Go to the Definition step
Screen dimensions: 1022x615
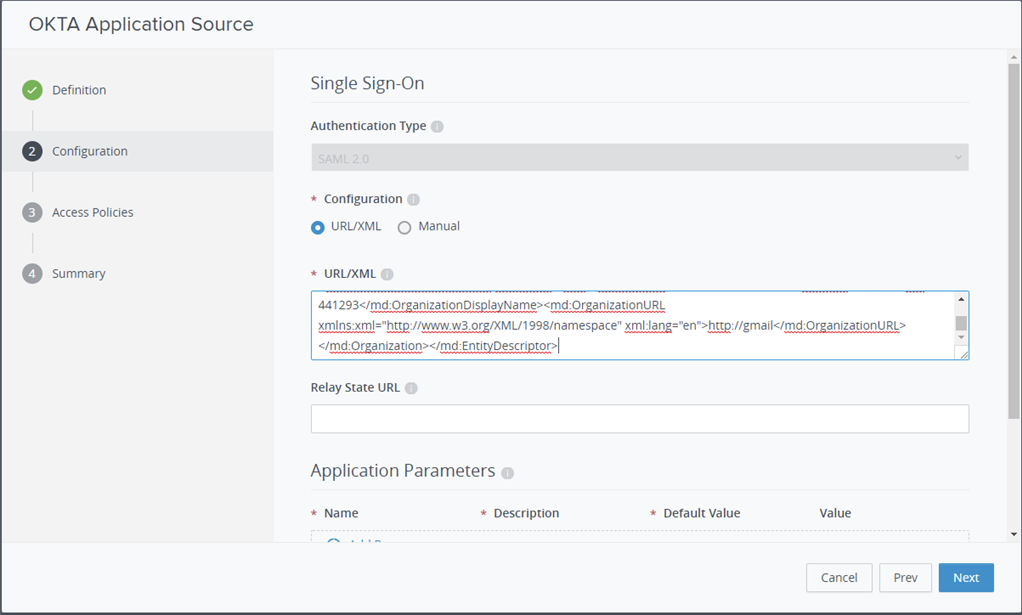tap(79, 90)
